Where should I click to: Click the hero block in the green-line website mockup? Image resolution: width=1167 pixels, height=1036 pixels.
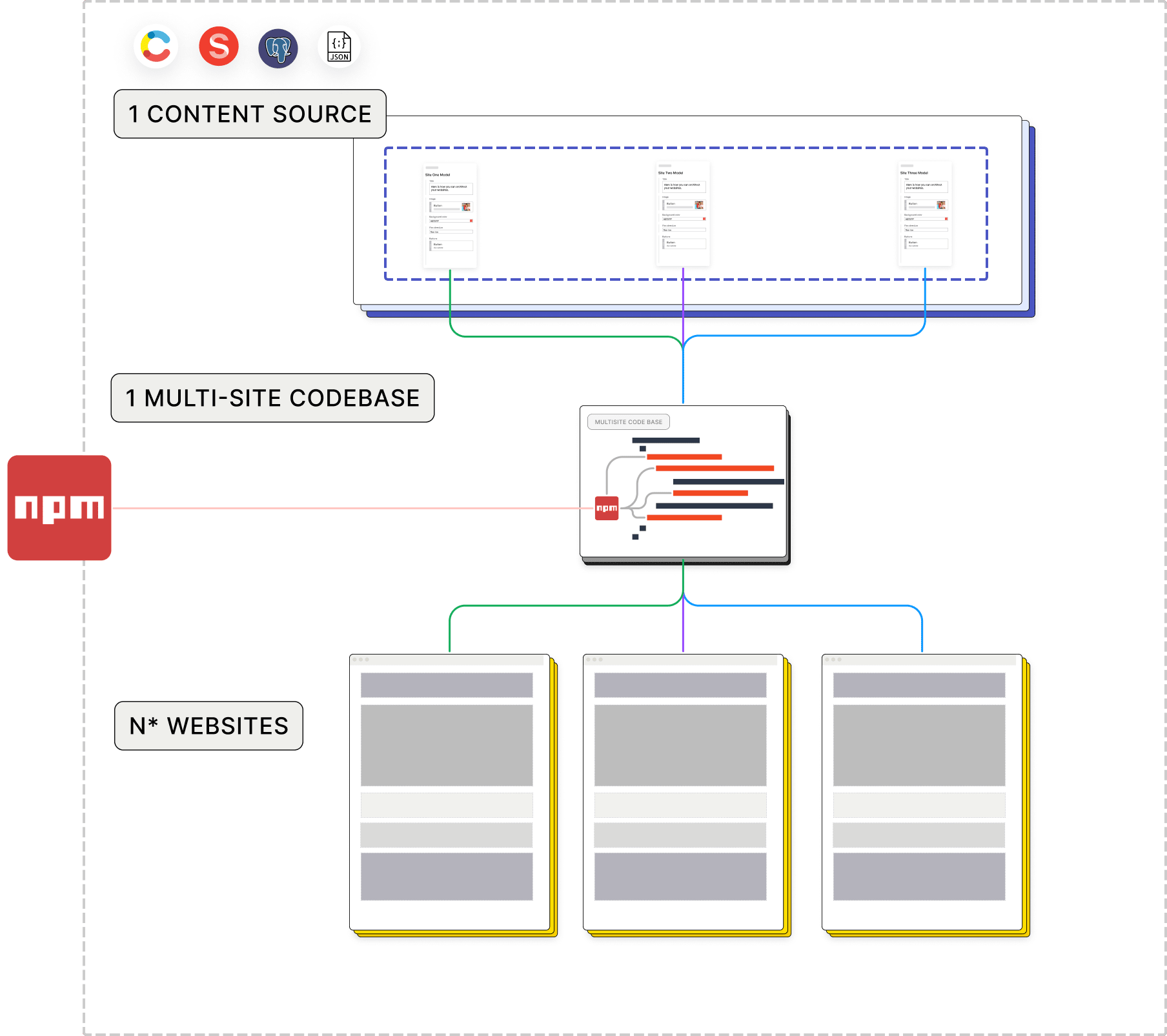coord(447,746)
